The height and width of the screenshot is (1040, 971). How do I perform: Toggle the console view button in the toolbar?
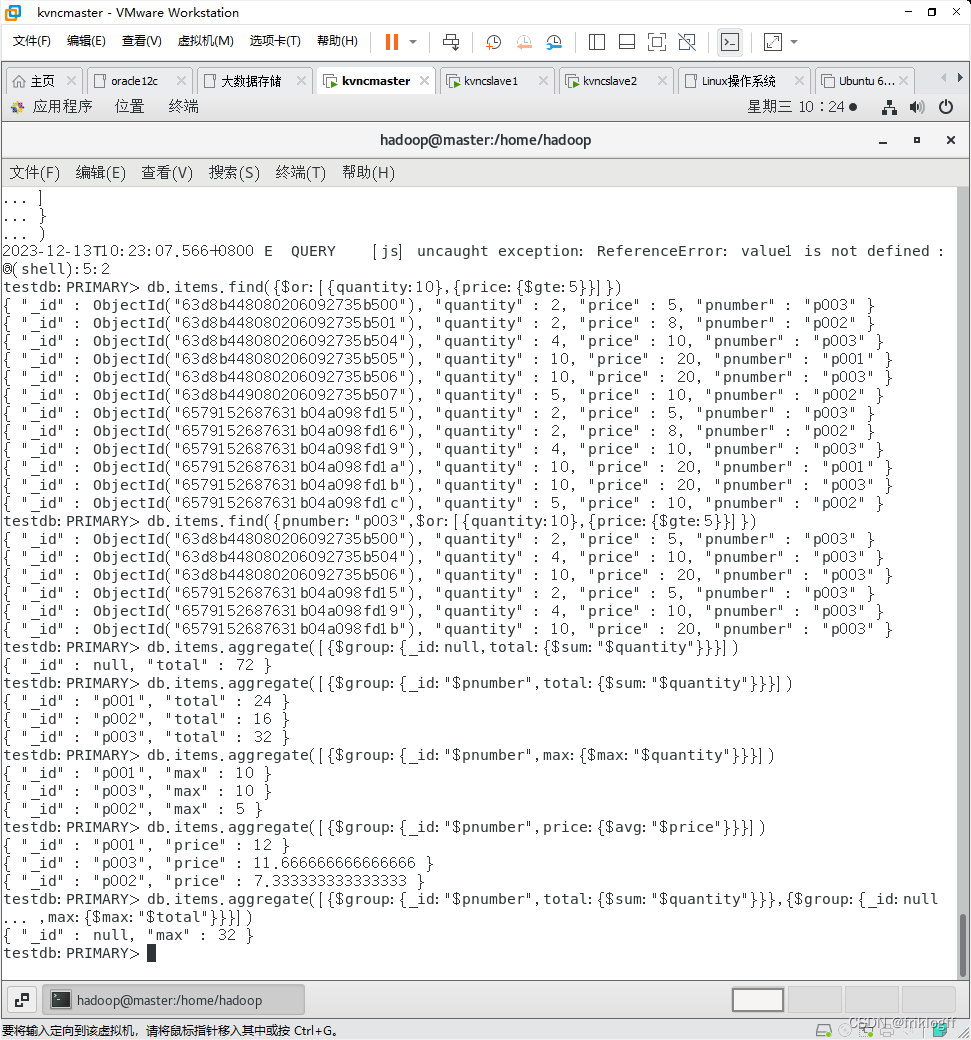point(730,42)
